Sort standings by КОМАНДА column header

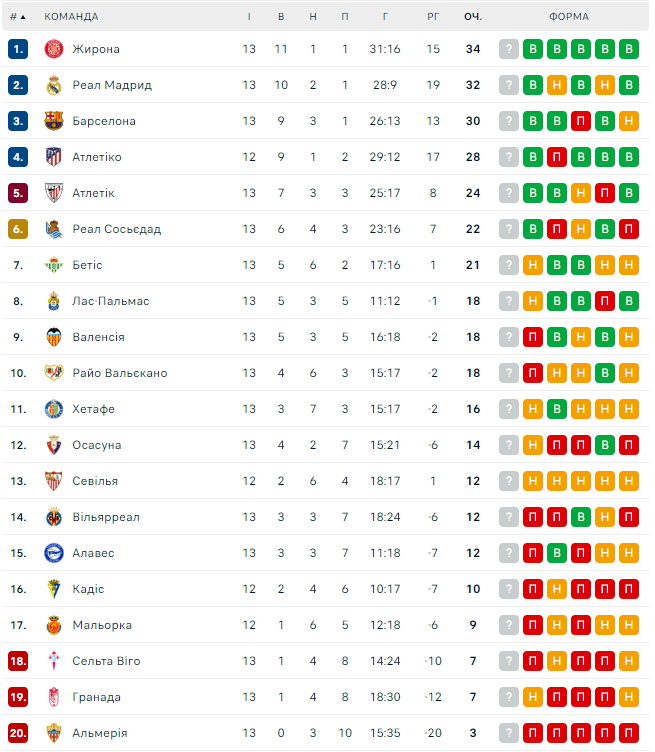(71, 17)
